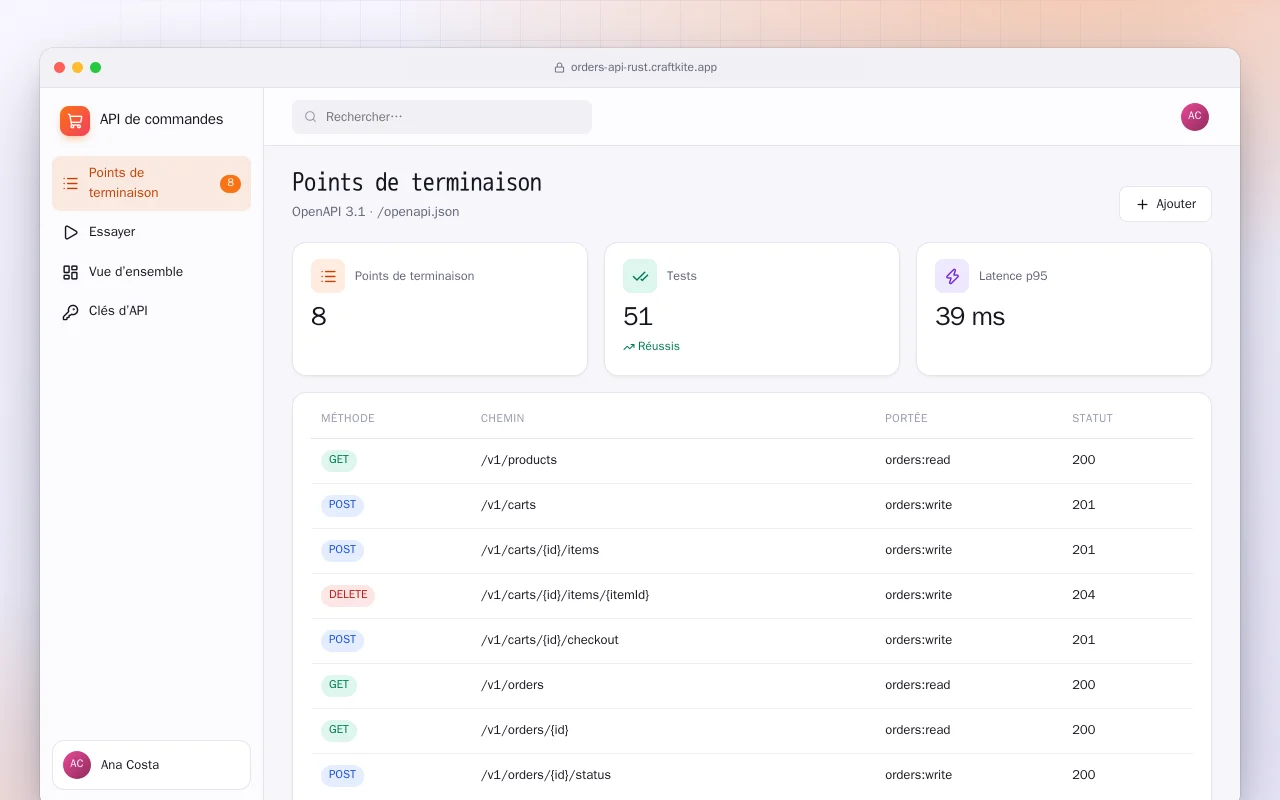Select the GET badge for /v1/products
Viewport: 1280px width, 800px height.
[x=339, y=461]
